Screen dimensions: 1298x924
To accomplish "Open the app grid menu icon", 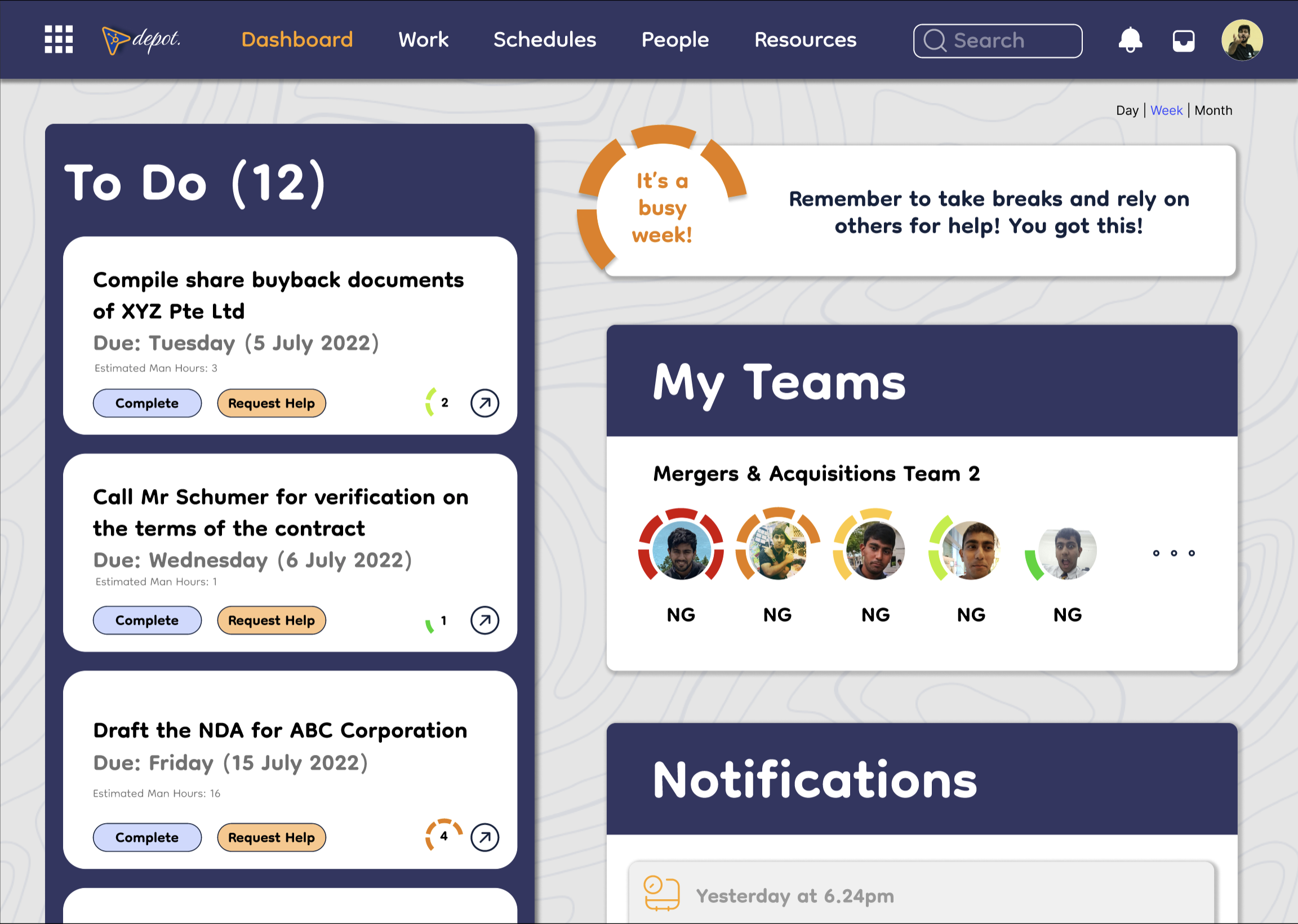I will [59, 39].
